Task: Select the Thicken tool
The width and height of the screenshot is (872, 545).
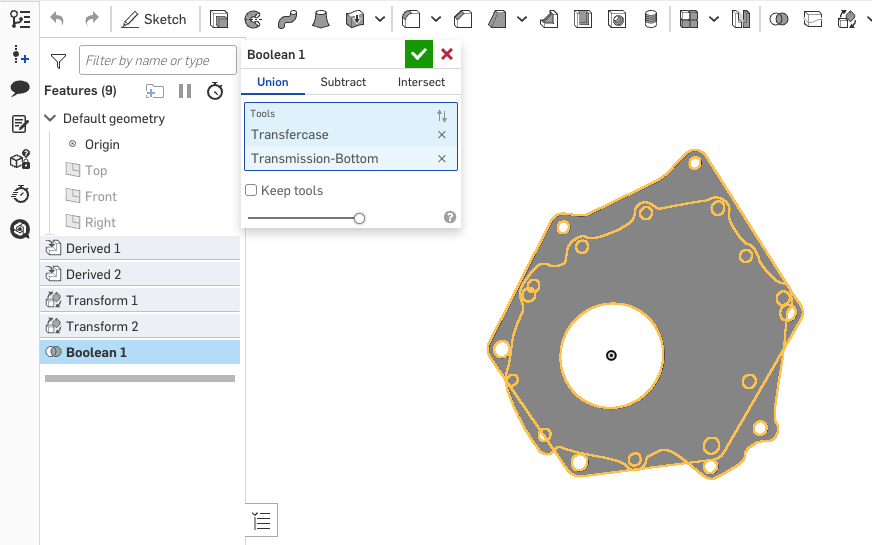Action: coord(355,19)
